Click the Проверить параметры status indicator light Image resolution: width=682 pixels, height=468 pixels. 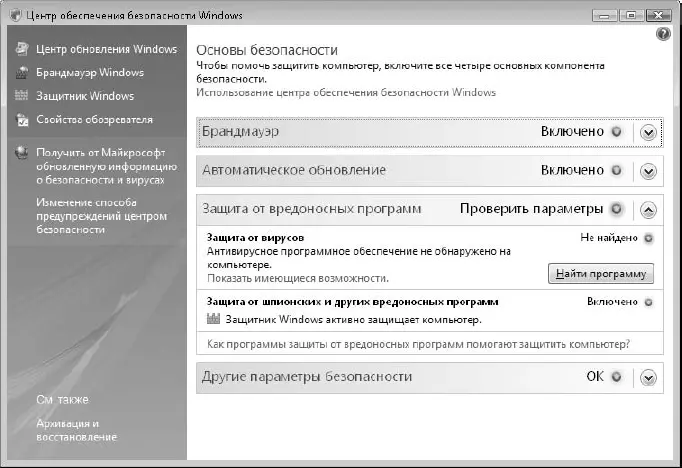(616, 209)
